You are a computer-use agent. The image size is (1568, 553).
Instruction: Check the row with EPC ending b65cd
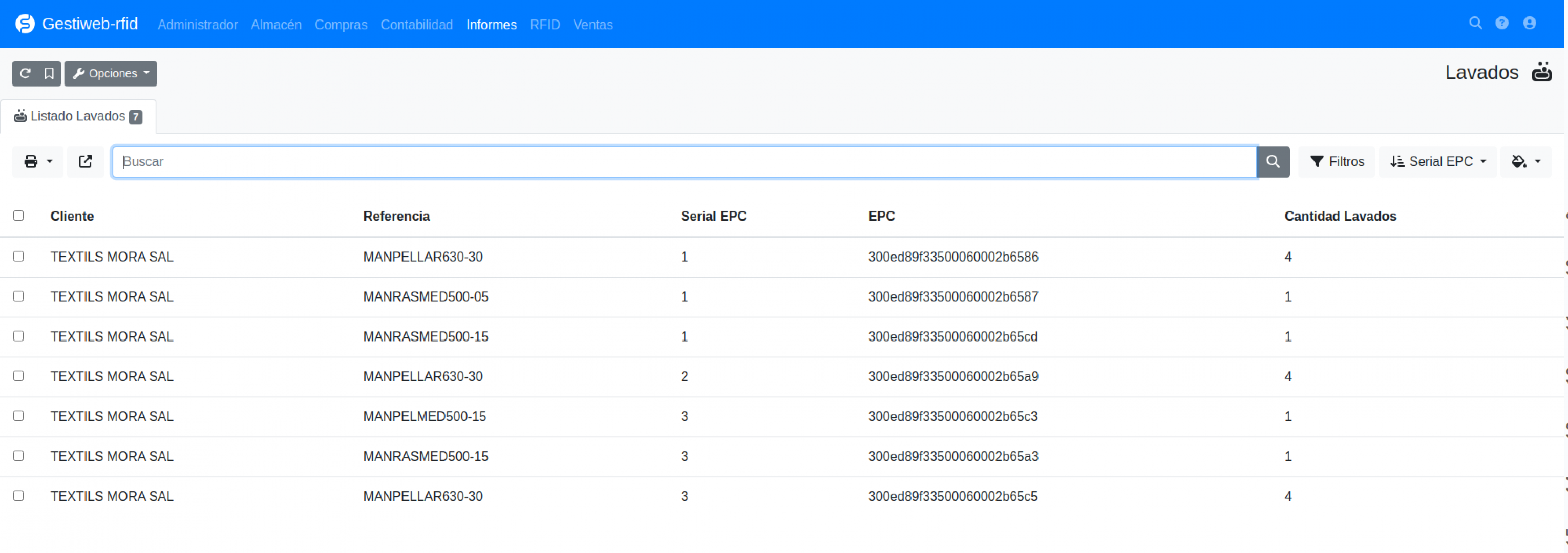[18, 336]
